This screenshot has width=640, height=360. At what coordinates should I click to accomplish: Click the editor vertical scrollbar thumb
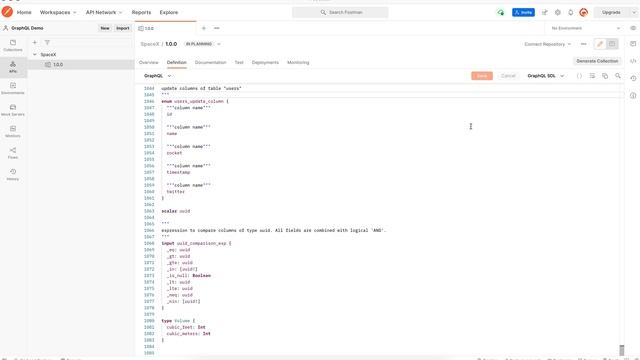622,350
